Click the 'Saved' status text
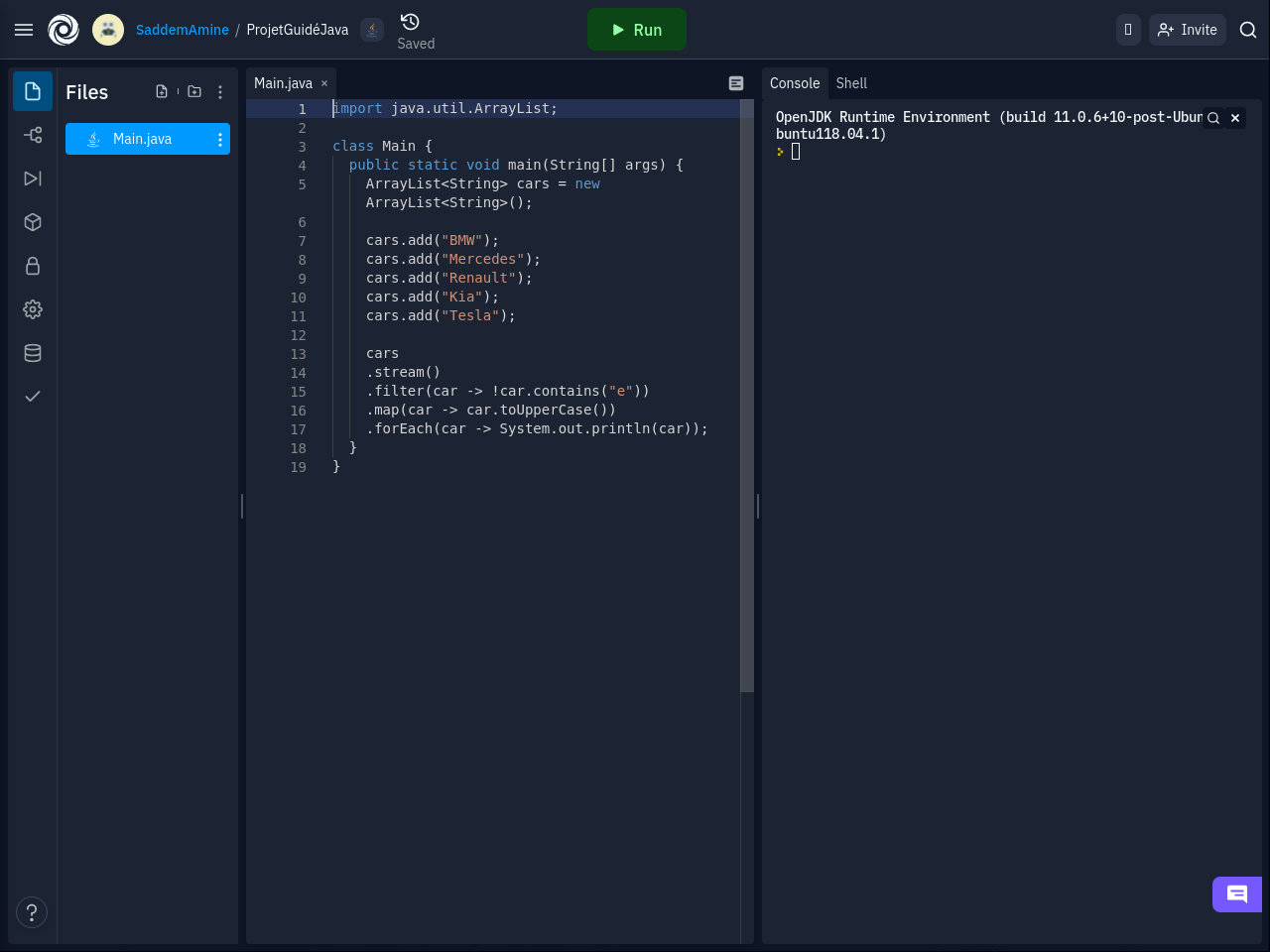Viewport: 1270px width, 952px height. point(416,44)
